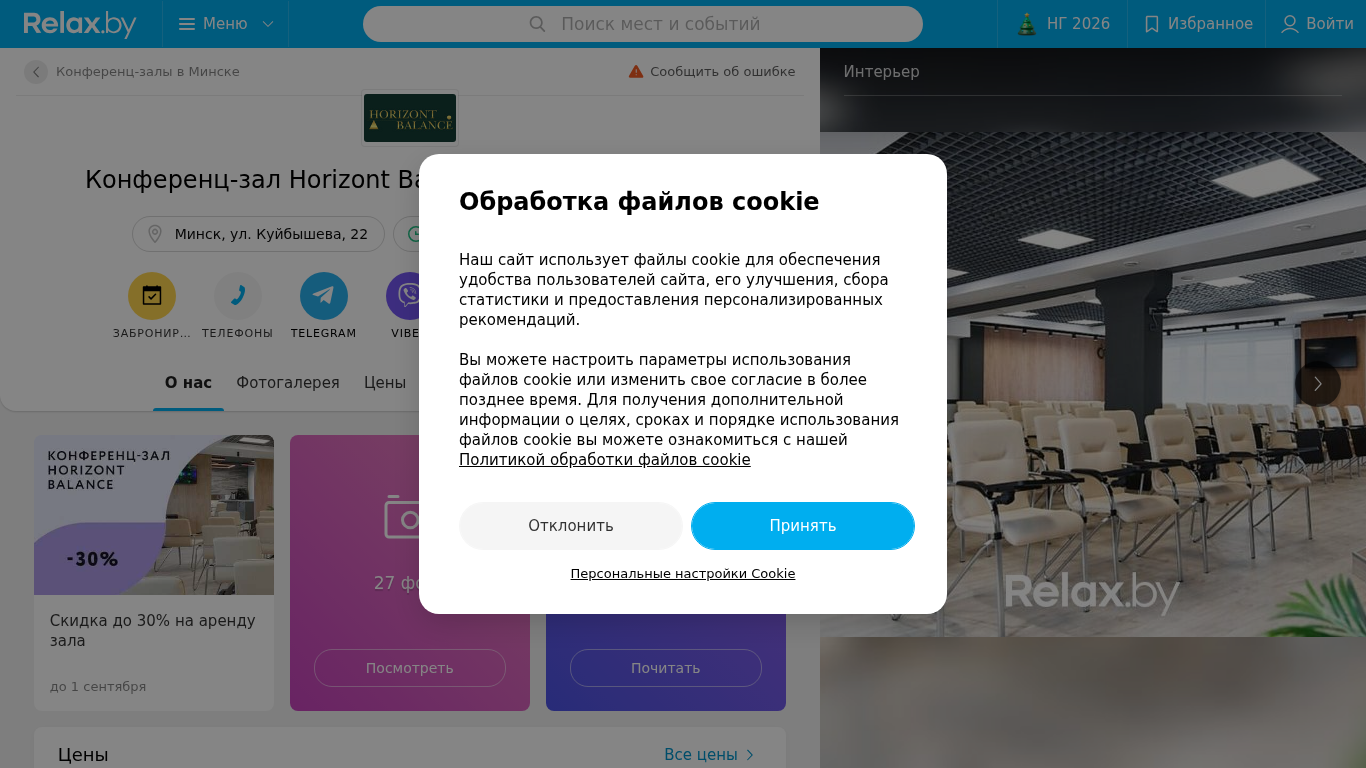
Task: Select the Цены tab
Action: point(385,383)
